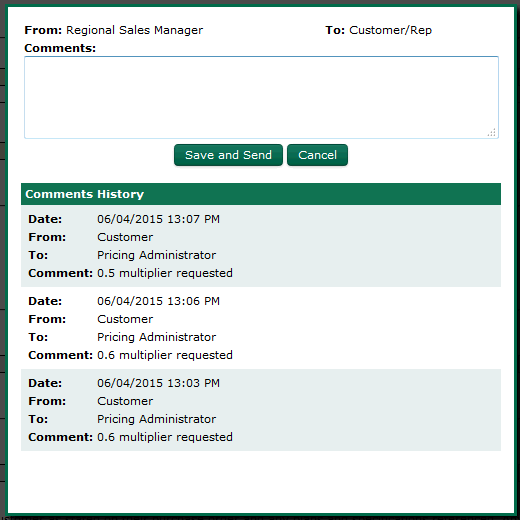The image size is (520, 520).
Task: Click the Save and Send button
Action: (x=228, y=155)
